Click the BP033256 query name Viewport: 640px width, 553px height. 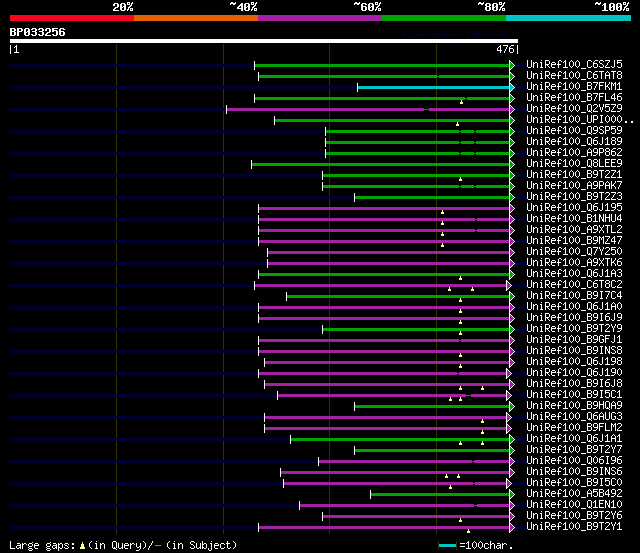37,32
